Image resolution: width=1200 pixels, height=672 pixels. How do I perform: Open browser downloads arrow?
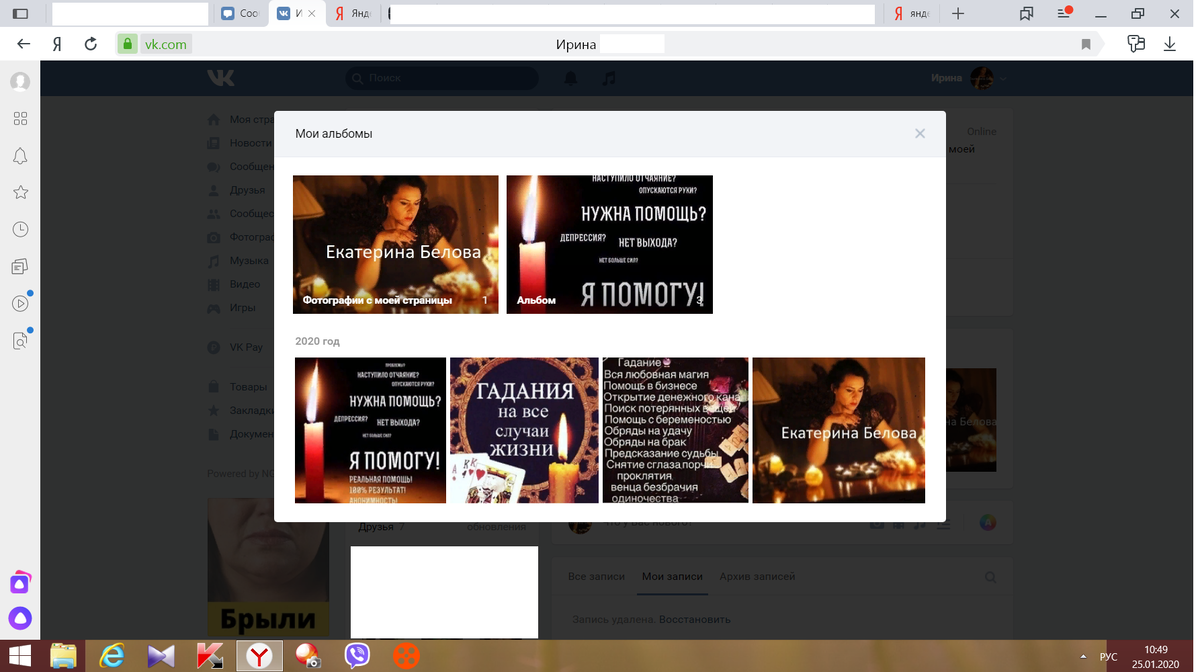click(x=1170, y=44)
